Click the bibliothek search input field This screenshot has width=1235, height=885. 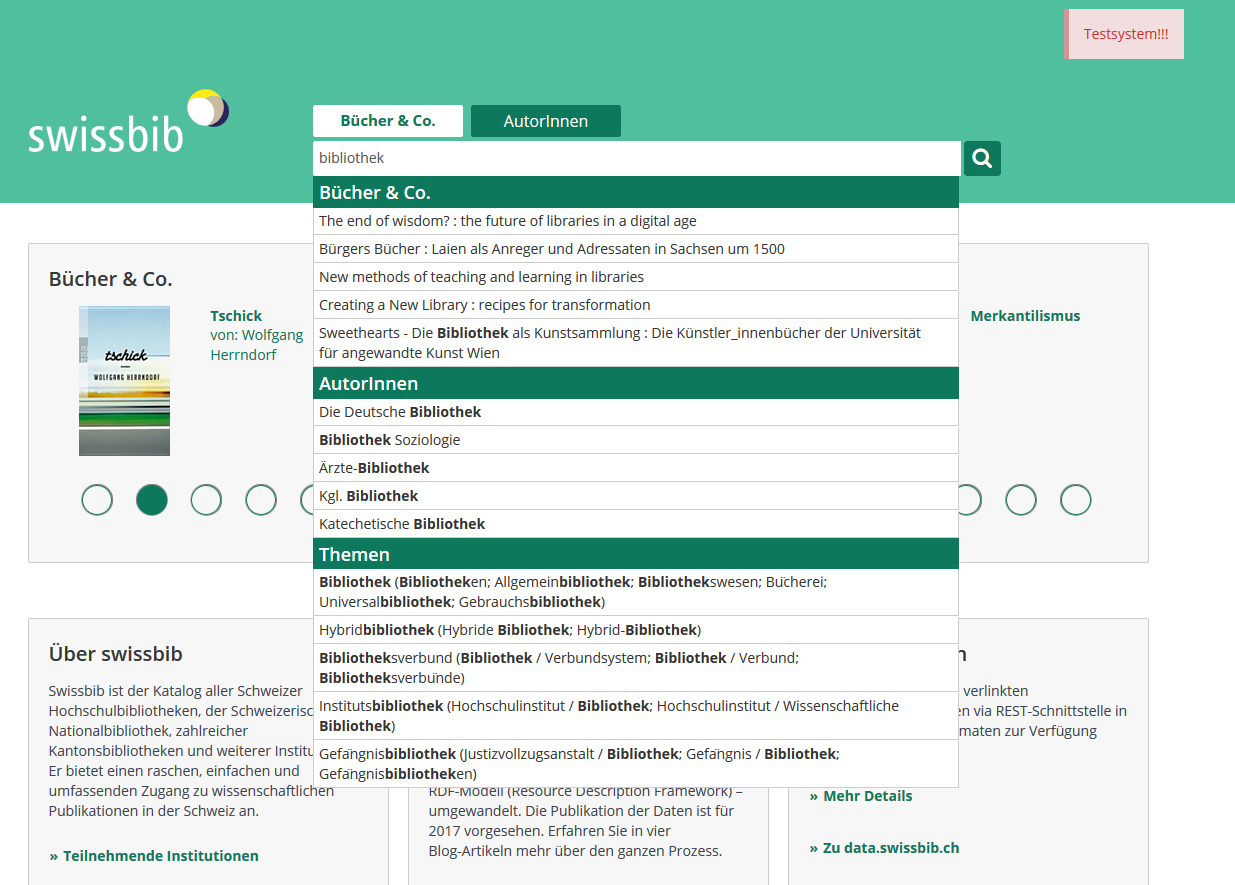tap(636, 158)
